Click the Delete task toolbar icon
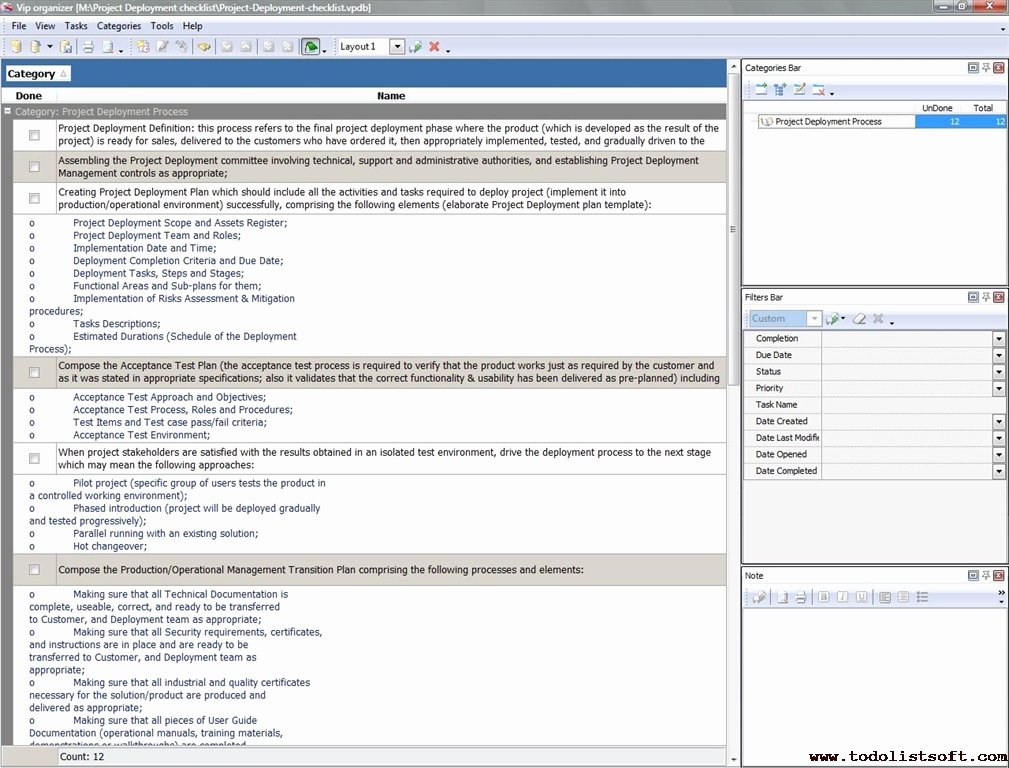 pyautogui.click(x=182, y=46)
